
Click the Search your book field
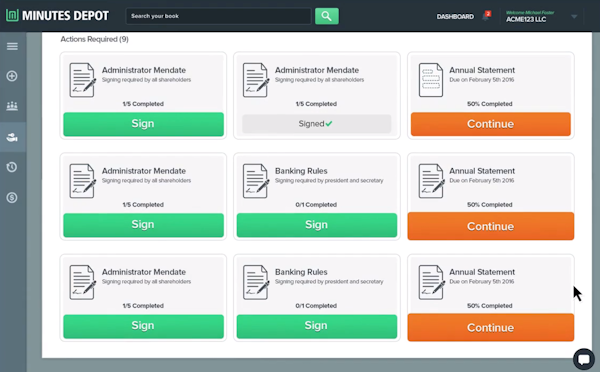(x=218, y=16)
